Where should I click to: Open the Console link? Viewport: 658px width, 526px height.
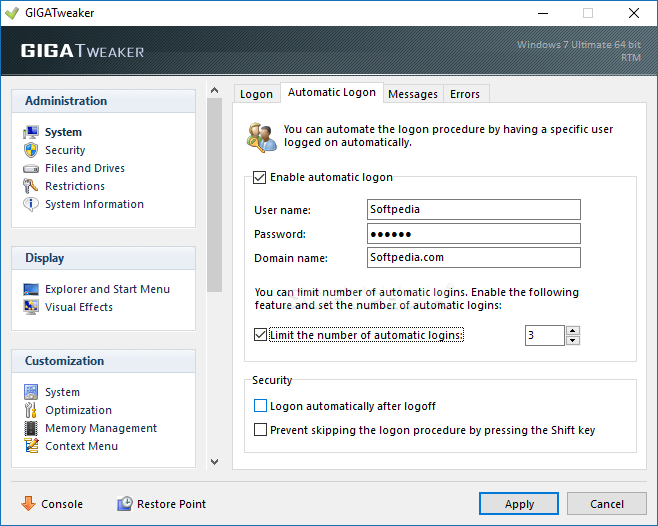pos(62,504)
